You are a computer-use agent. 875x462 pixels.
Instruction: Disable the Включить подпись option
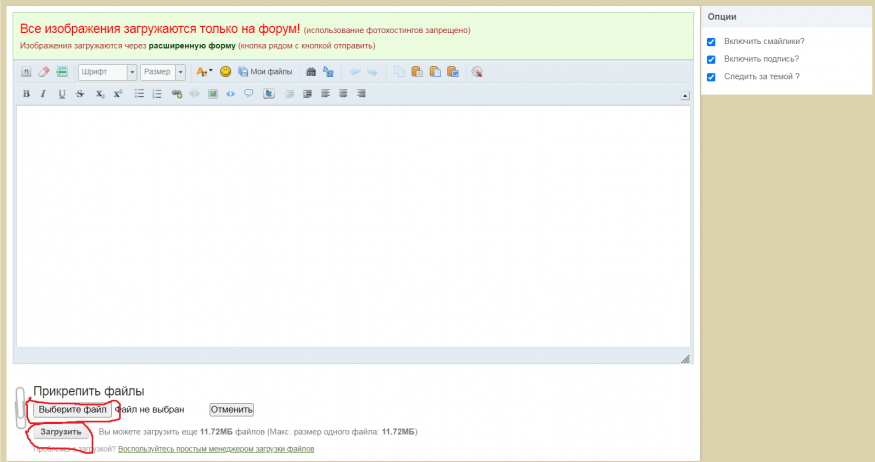[x=711, y=59]
